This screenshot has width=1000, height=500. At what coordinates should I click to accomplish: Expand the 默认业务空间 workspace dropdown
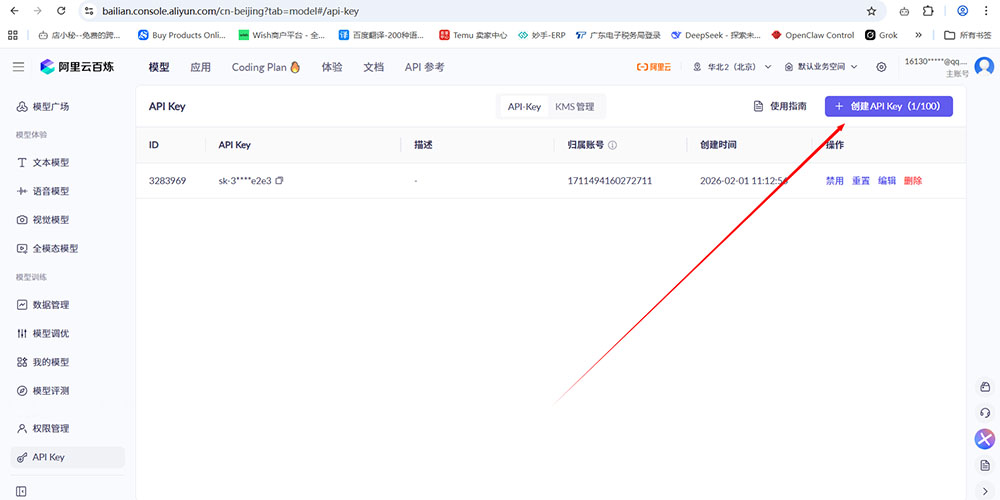[x=821, y=67]
